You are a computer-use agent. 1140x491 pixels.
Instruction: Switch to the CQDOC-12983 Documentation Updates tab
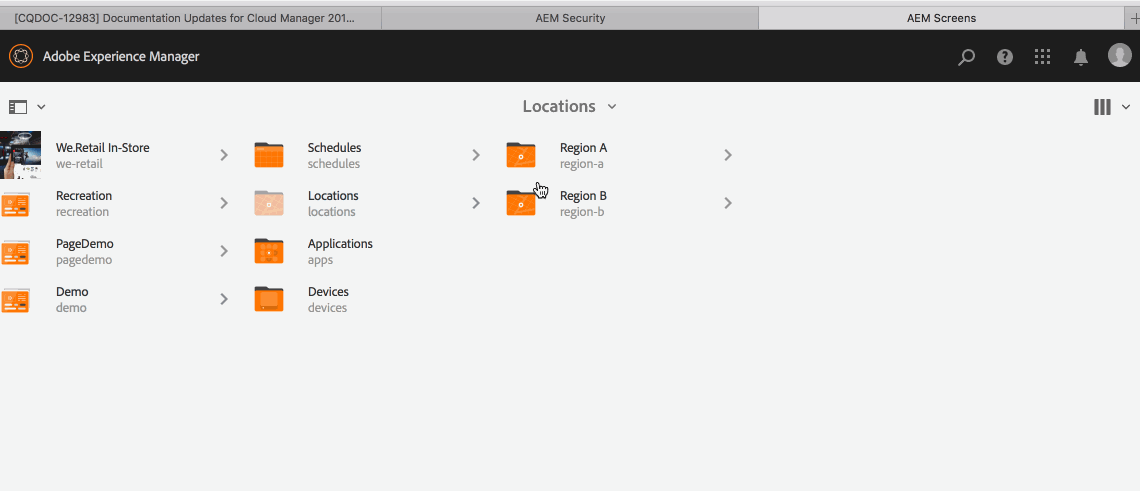[190, 18]
